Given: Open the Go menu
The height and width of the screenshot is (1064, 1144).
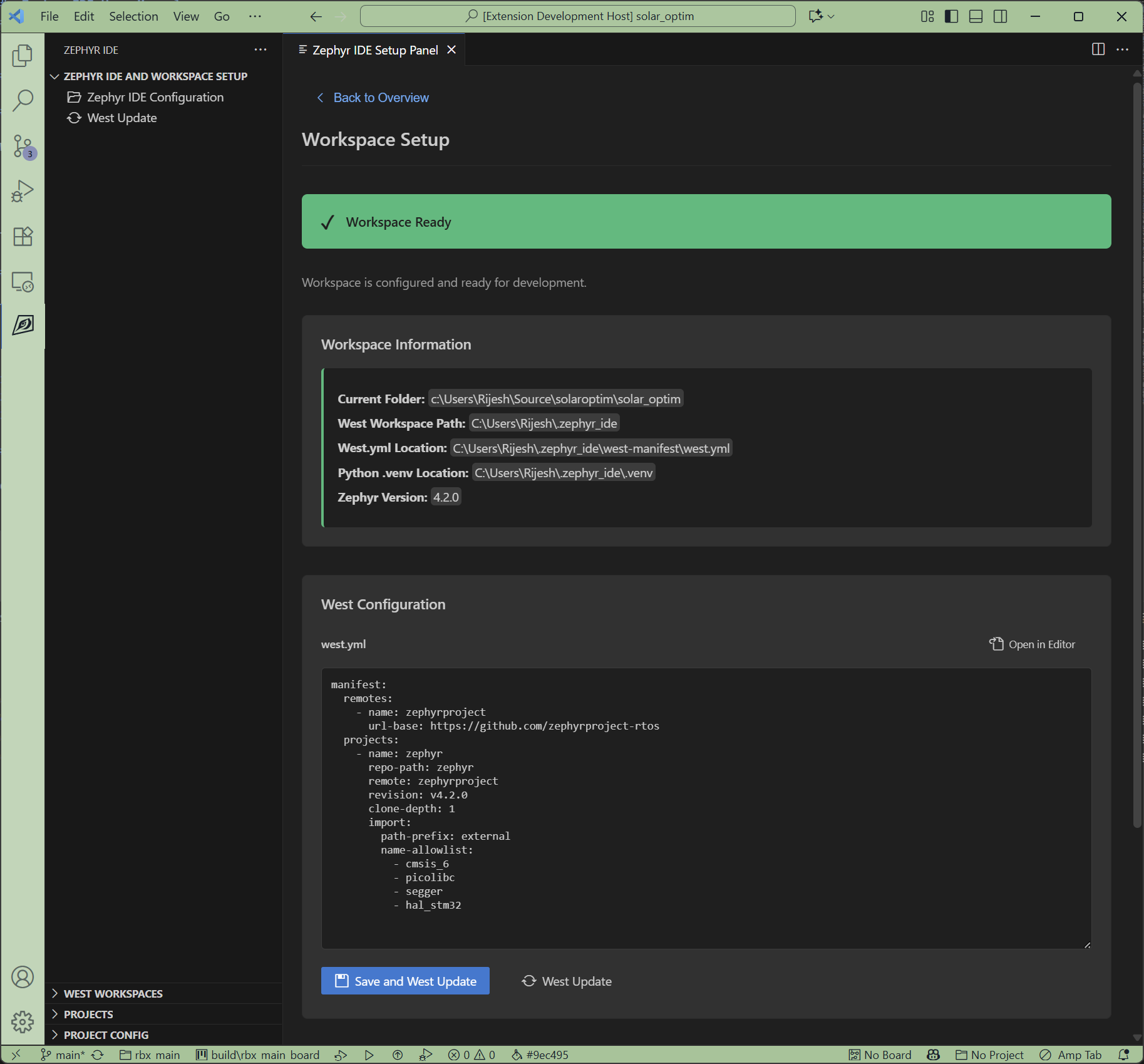Looking at the screenshot, I should tap(222, 16).
